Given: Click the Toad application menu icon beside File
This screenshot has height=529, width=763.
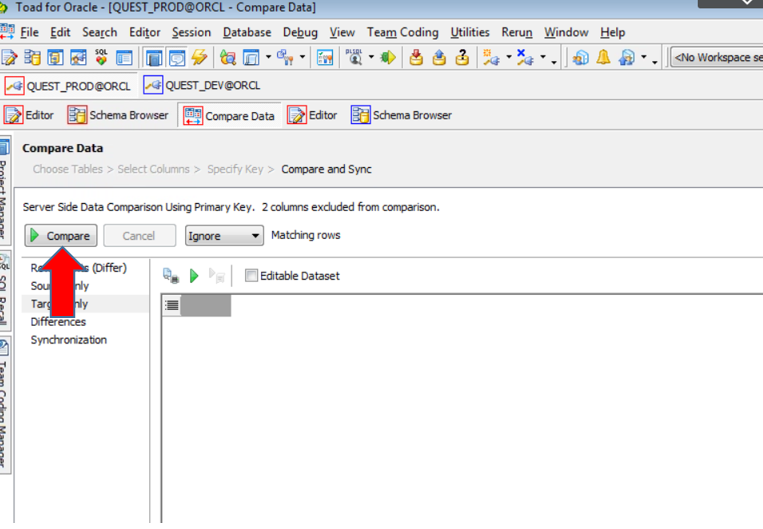Looking at the screenshot, I should (7, 32).
